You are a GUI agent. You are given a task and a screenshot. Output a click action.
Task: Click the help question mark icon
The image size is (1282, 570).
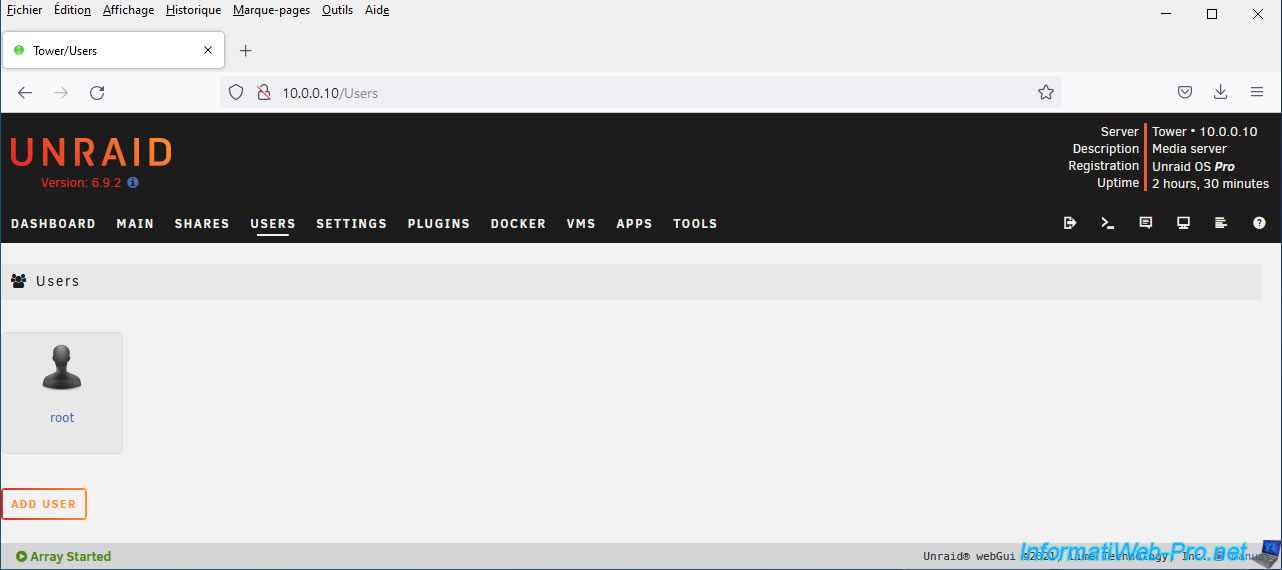(x=1259, y=223)
